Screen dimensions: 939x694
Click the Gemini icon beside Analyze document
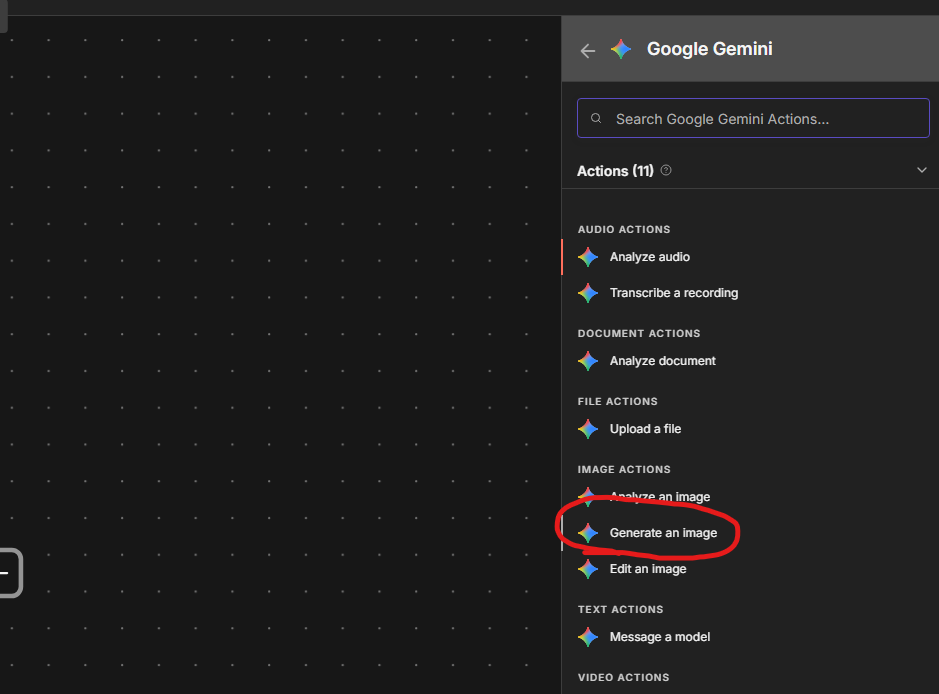pyautogui.click(x=588, y=361)
